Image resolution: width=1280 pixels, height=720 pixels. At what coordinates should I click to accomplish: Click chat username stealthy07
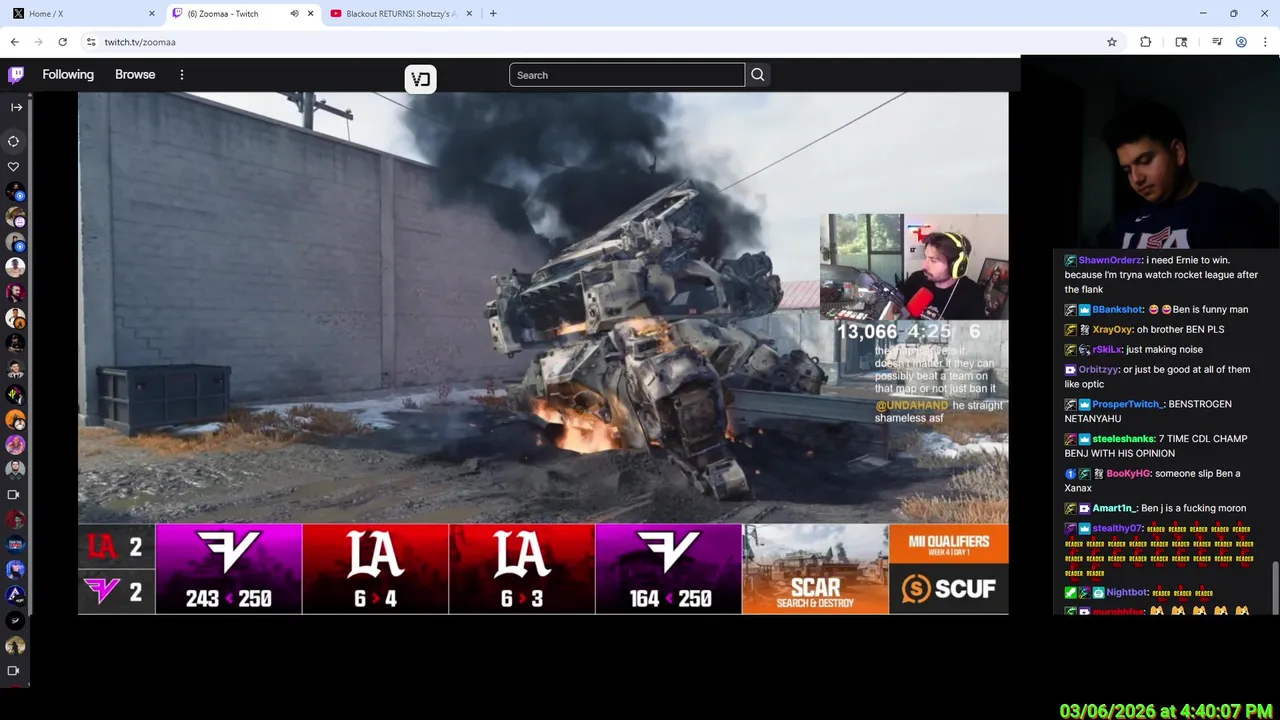[1117, 529]
